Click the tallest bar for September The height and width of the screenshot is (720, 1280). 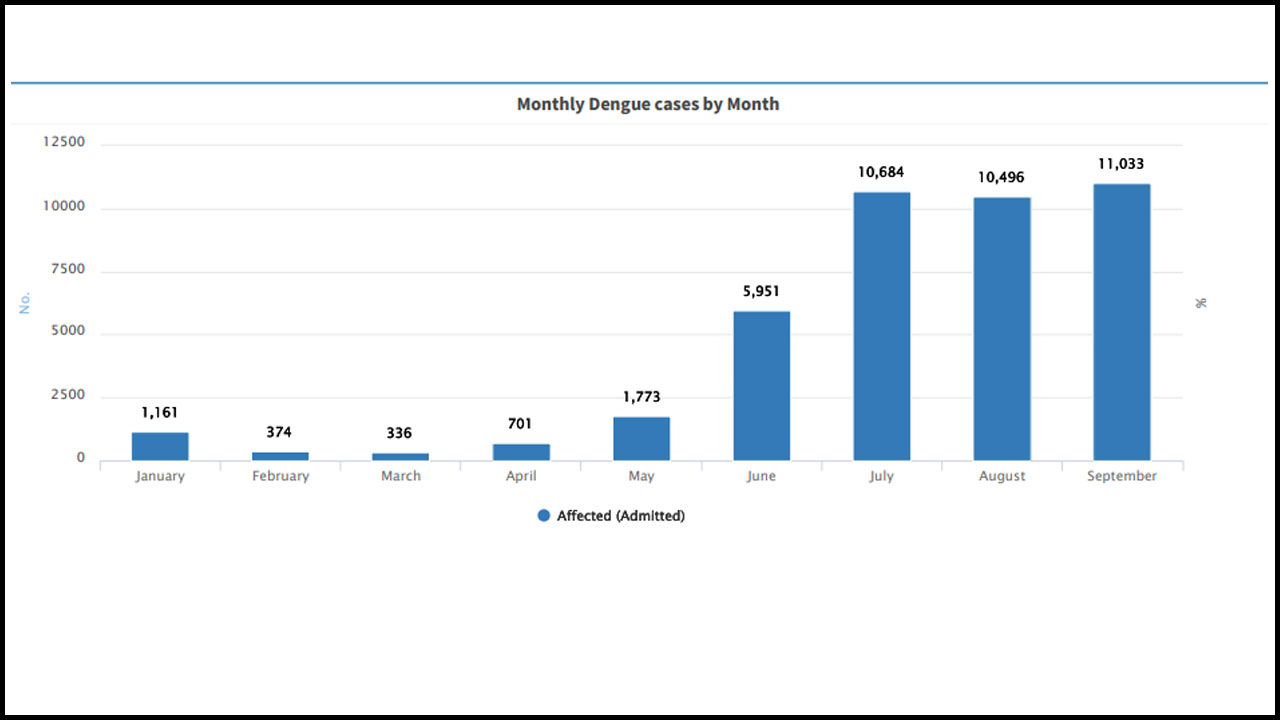click(x=1122, y=322)
